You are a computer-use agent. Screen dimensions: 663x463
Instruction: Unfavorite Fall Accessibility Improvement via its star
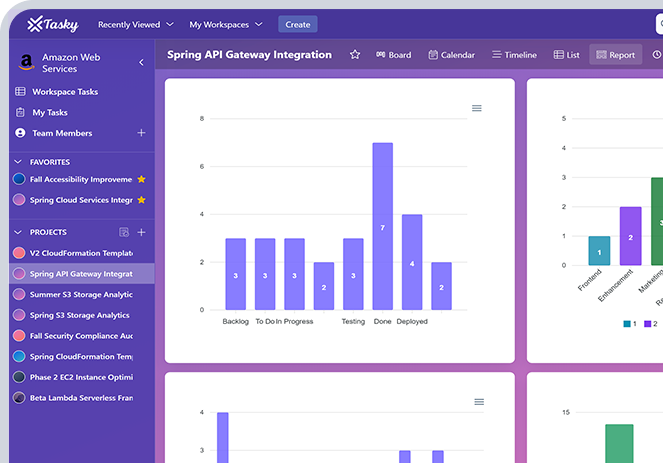(x=142, y=179)
